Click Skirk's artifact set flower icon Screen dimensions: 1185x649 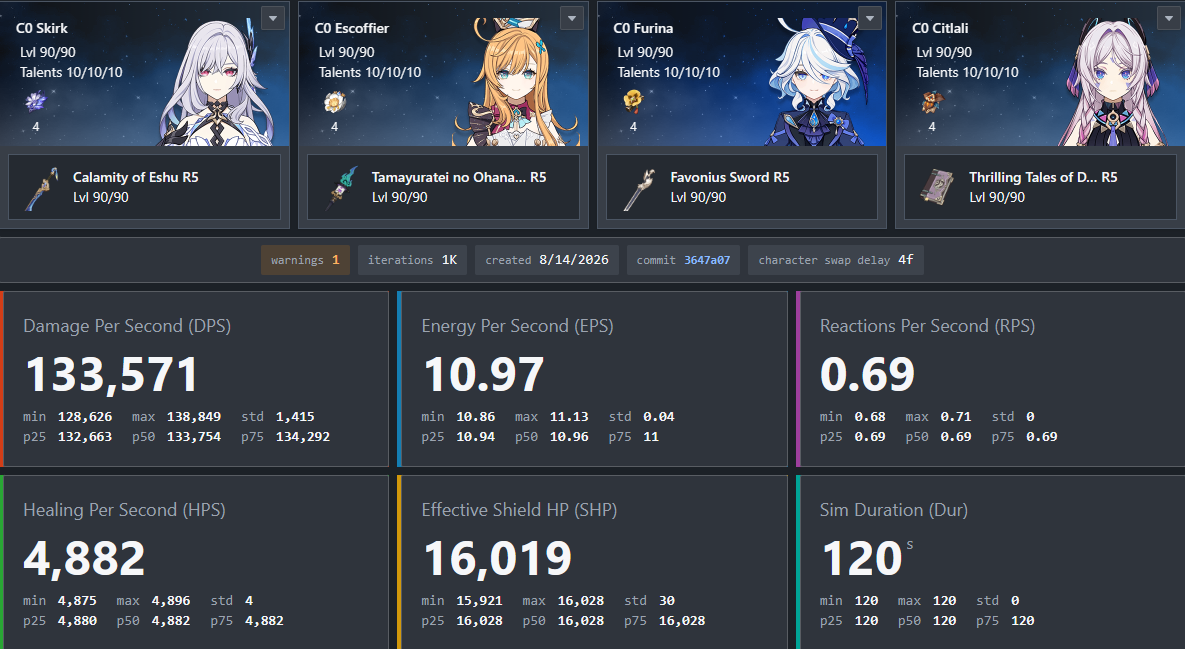pos(36,101)
